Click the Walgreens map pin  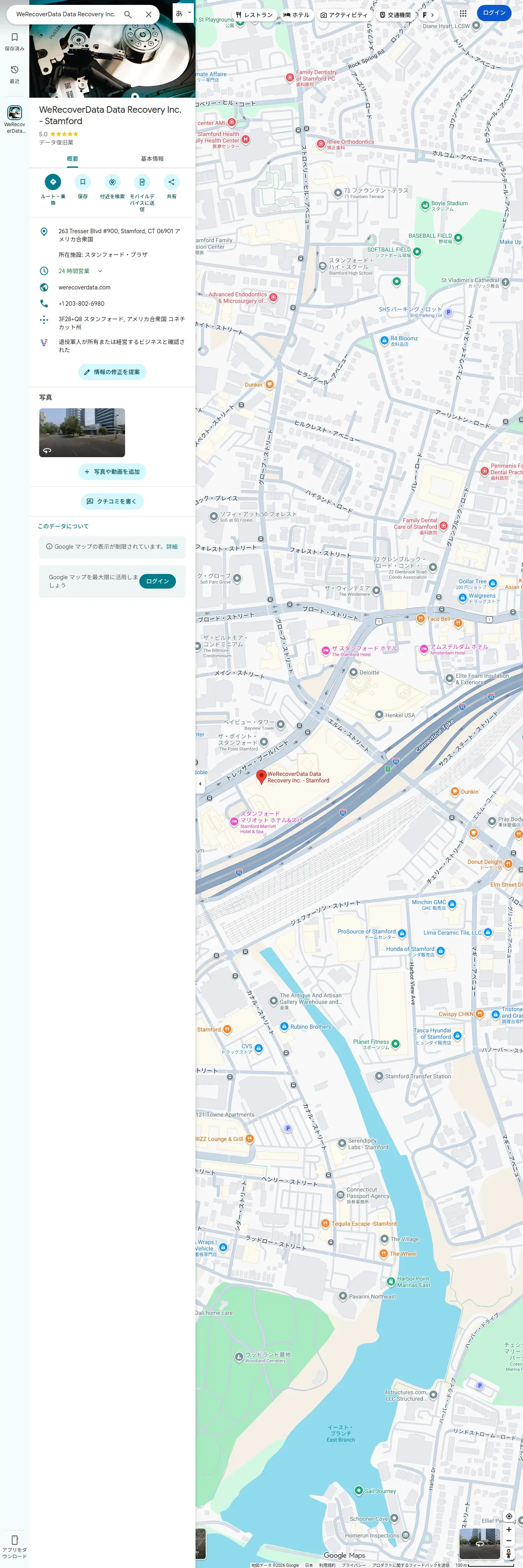point(462,598)
